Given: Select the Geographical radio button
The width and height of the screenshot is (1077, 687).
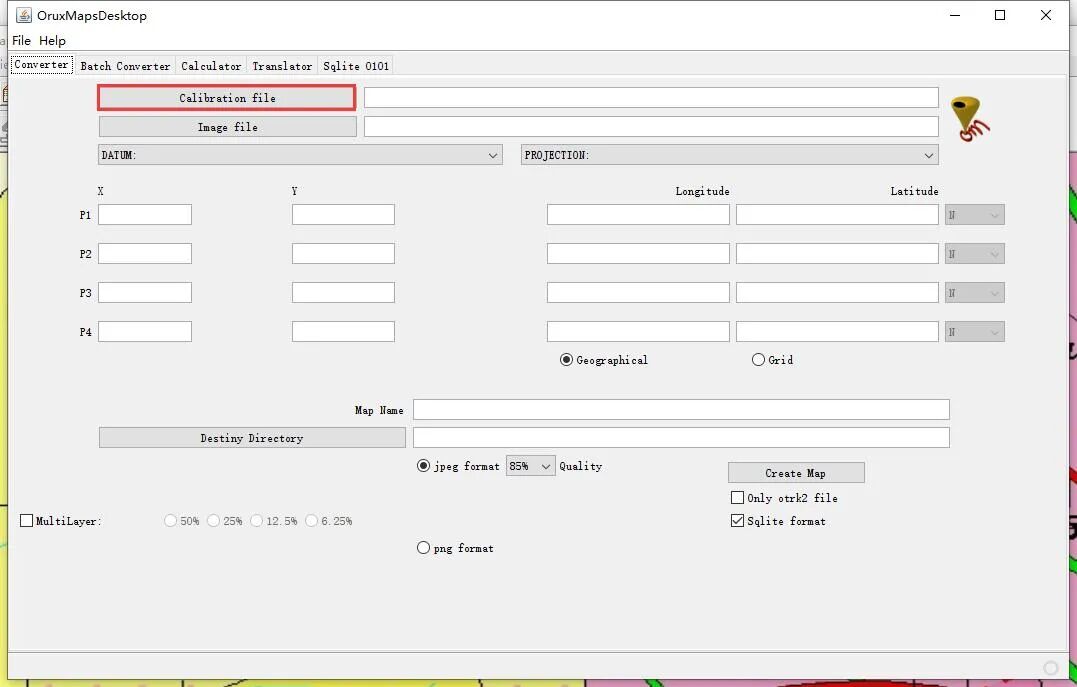Looking at the screenshot, I should pos(566,360).
